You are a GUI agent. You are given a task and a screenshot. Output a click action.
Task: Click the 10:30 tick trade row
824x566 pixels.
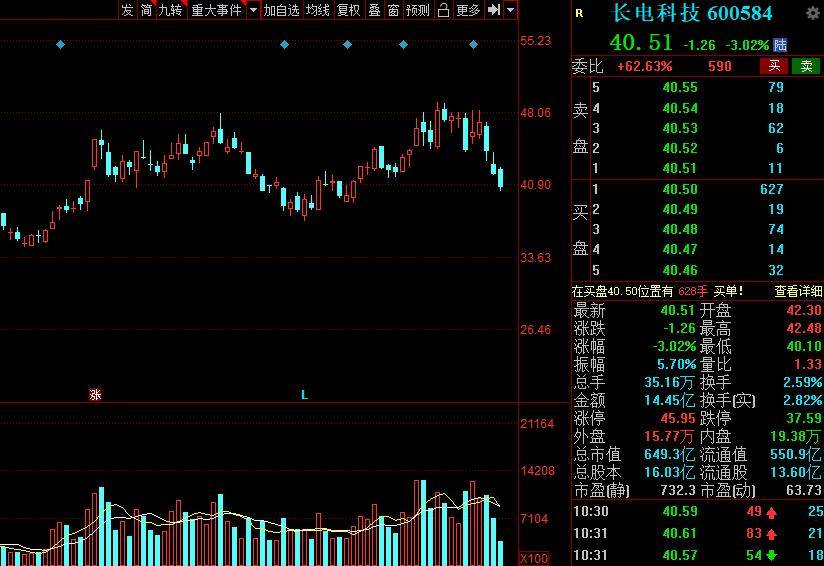[x=698, y=511]
